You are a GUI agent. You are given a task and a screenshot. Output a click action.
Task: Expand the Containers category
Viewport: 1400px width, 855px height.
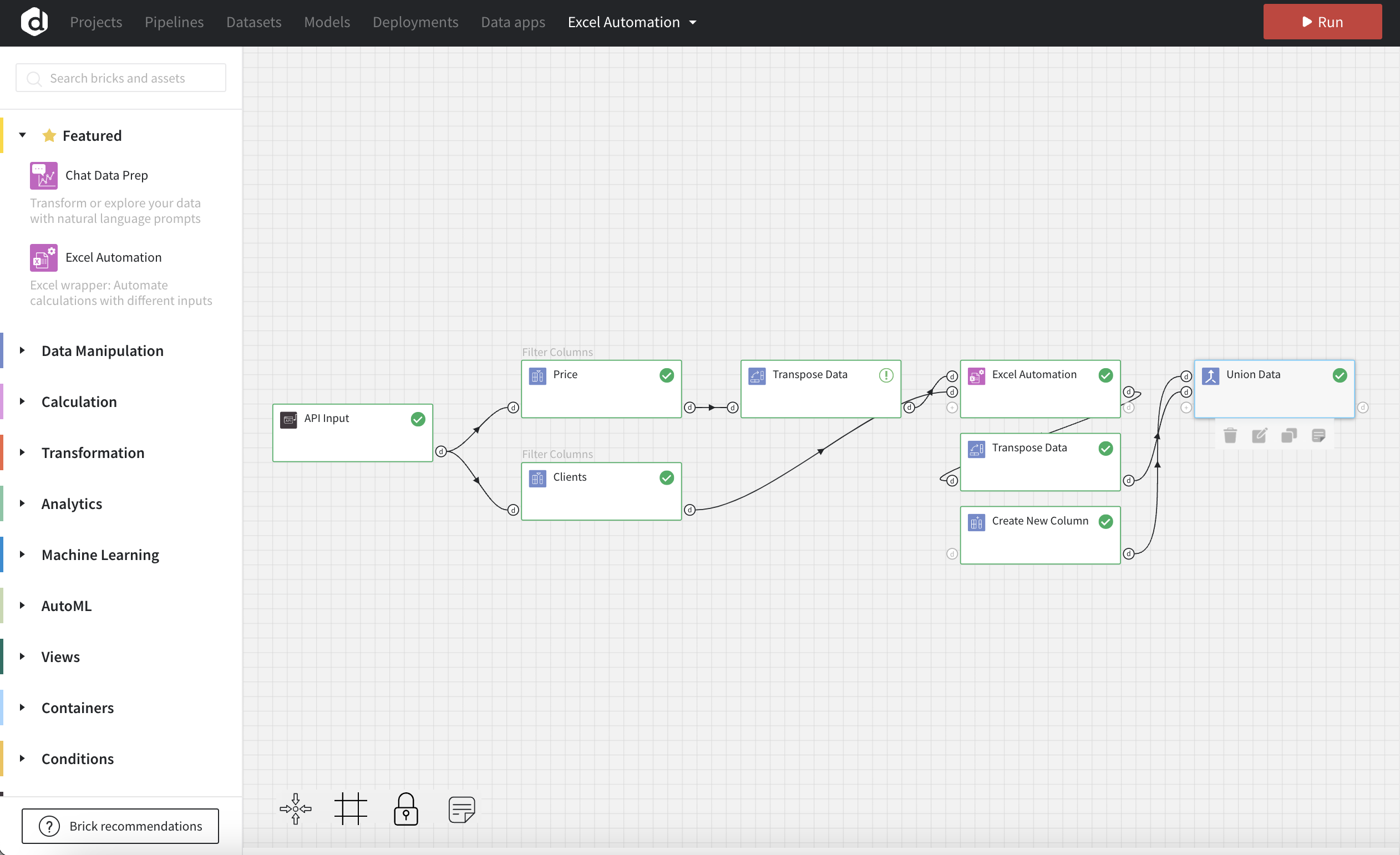coord(22,708)
